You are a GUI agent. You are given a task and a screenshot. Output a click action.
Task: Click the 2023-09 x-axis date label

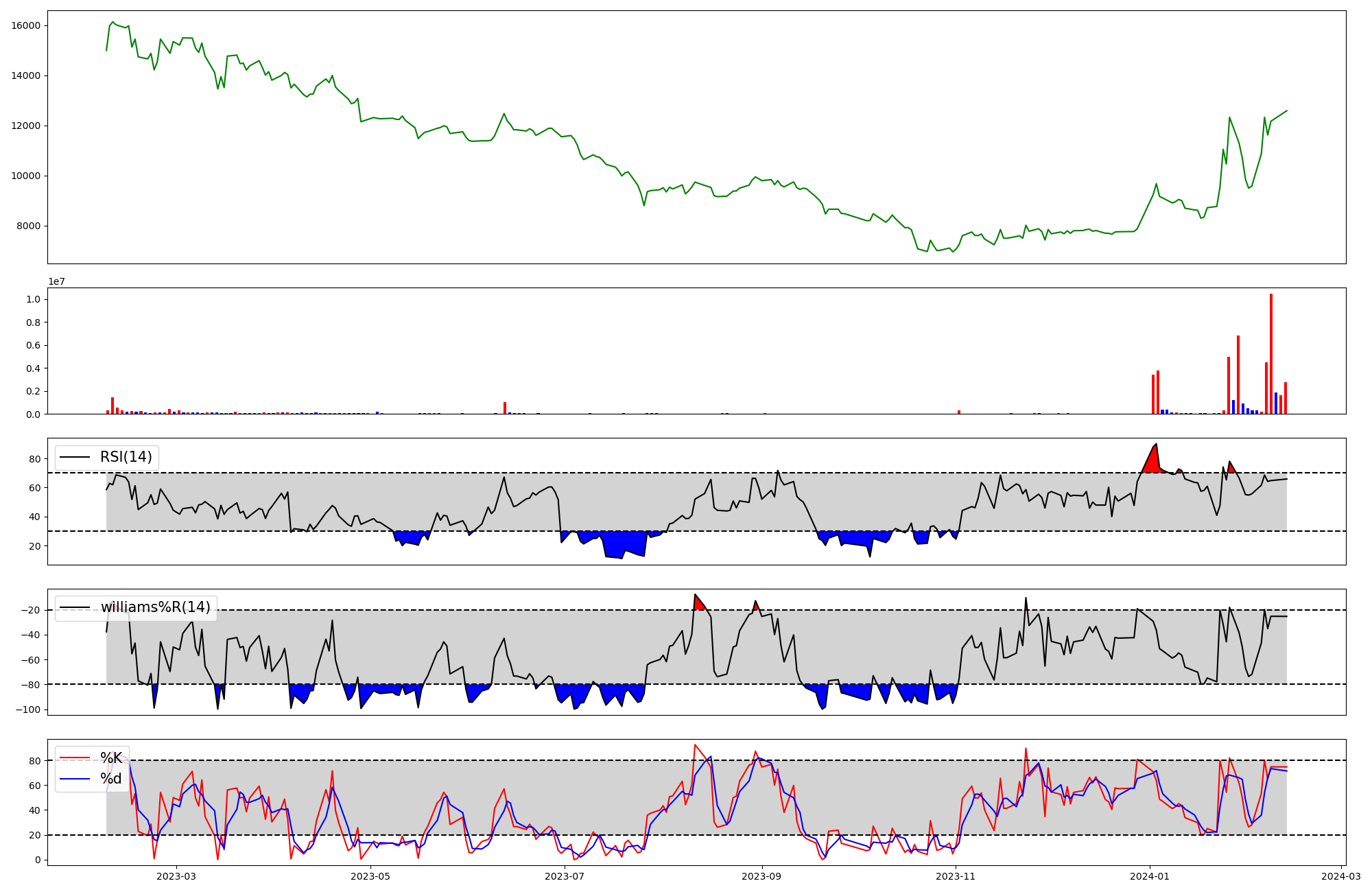pyautogui.click(x=762, y=876)
